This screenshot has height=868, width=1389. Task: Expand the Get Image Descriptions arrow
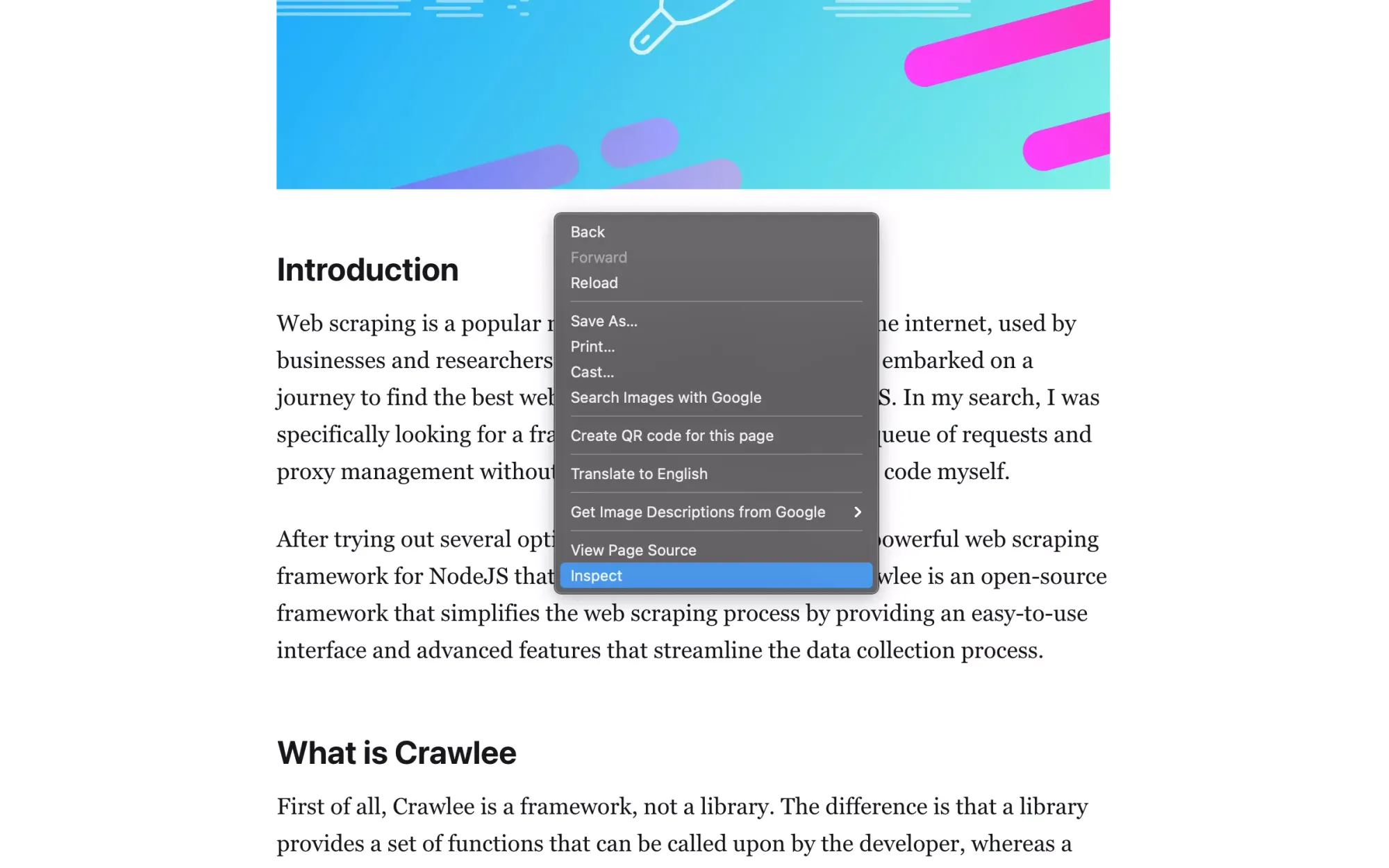pos(856,512)
